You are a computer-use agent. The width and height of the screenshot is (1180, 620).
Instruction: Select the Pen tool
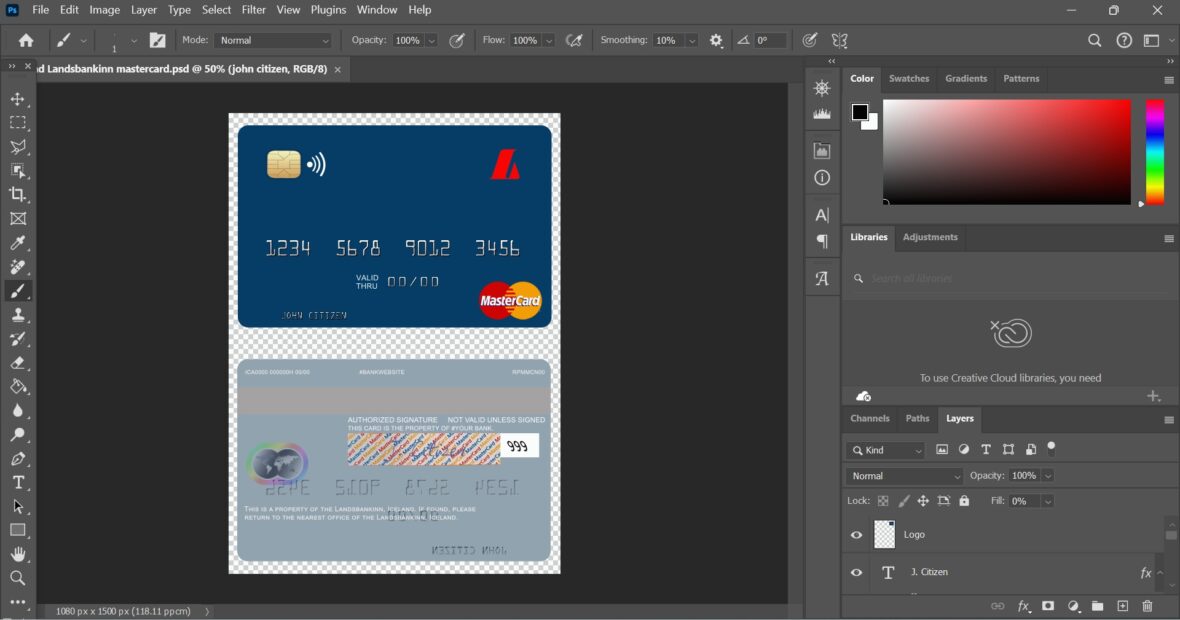(x=17, y=459)
